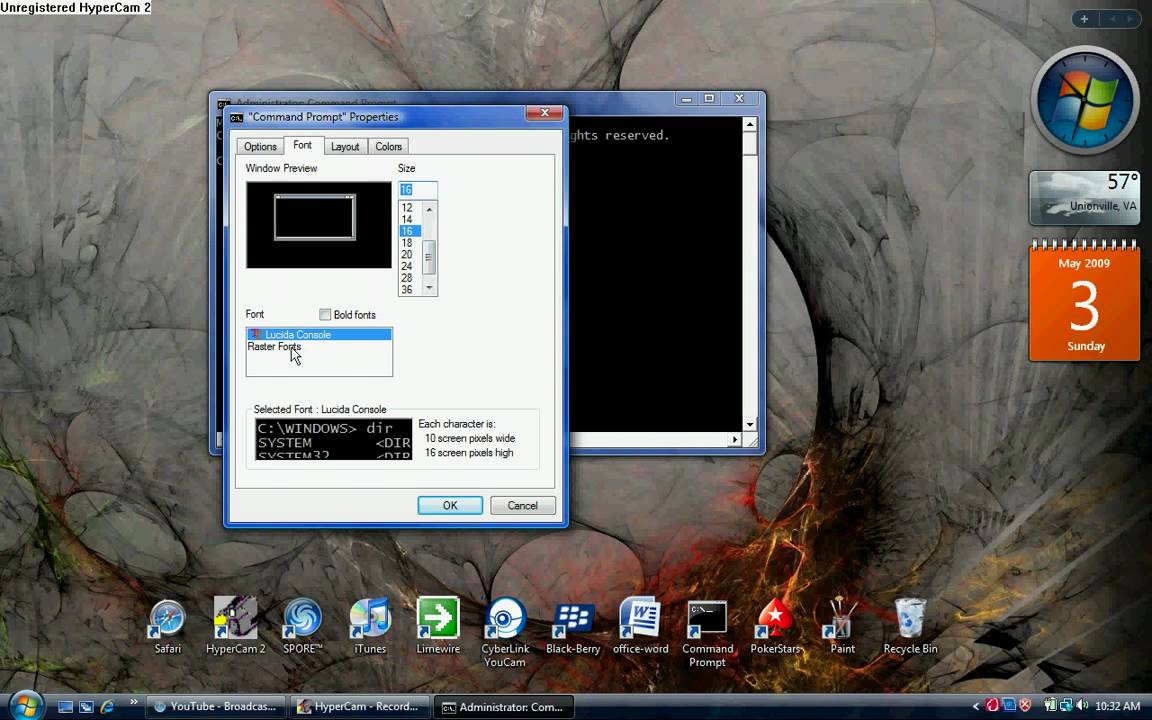
Task: Click the Administrator: Command Prompt taskbar button
Action: coord(503,707)
